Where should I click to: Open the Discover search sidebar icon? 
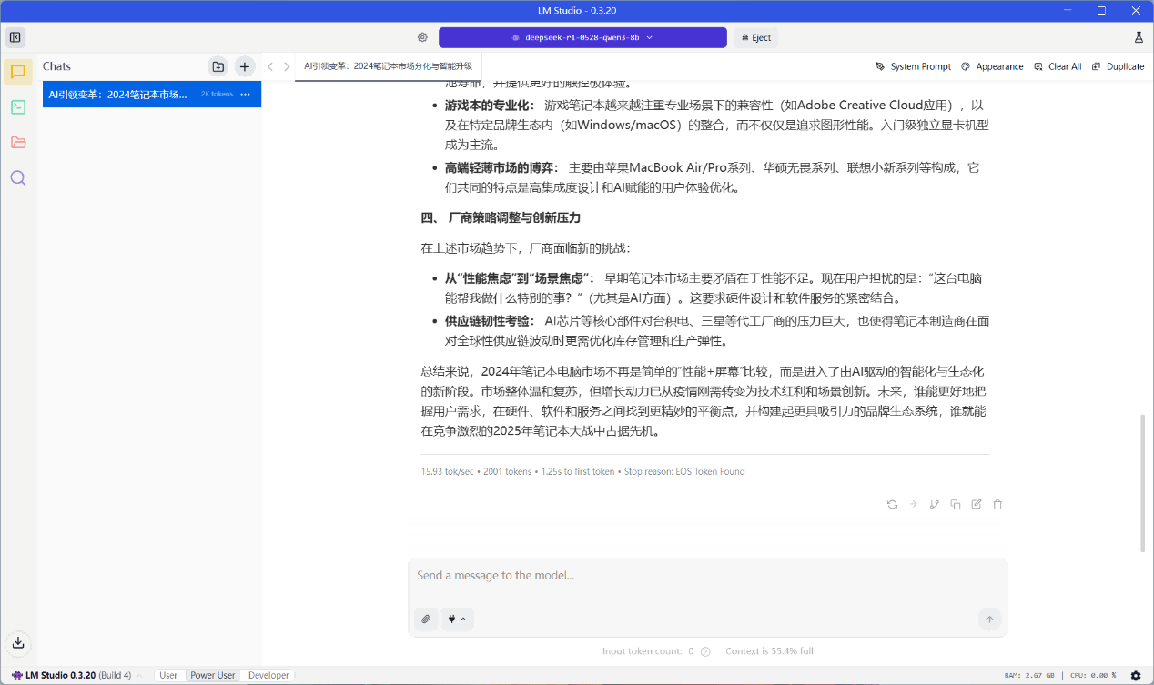click(18, 178)
